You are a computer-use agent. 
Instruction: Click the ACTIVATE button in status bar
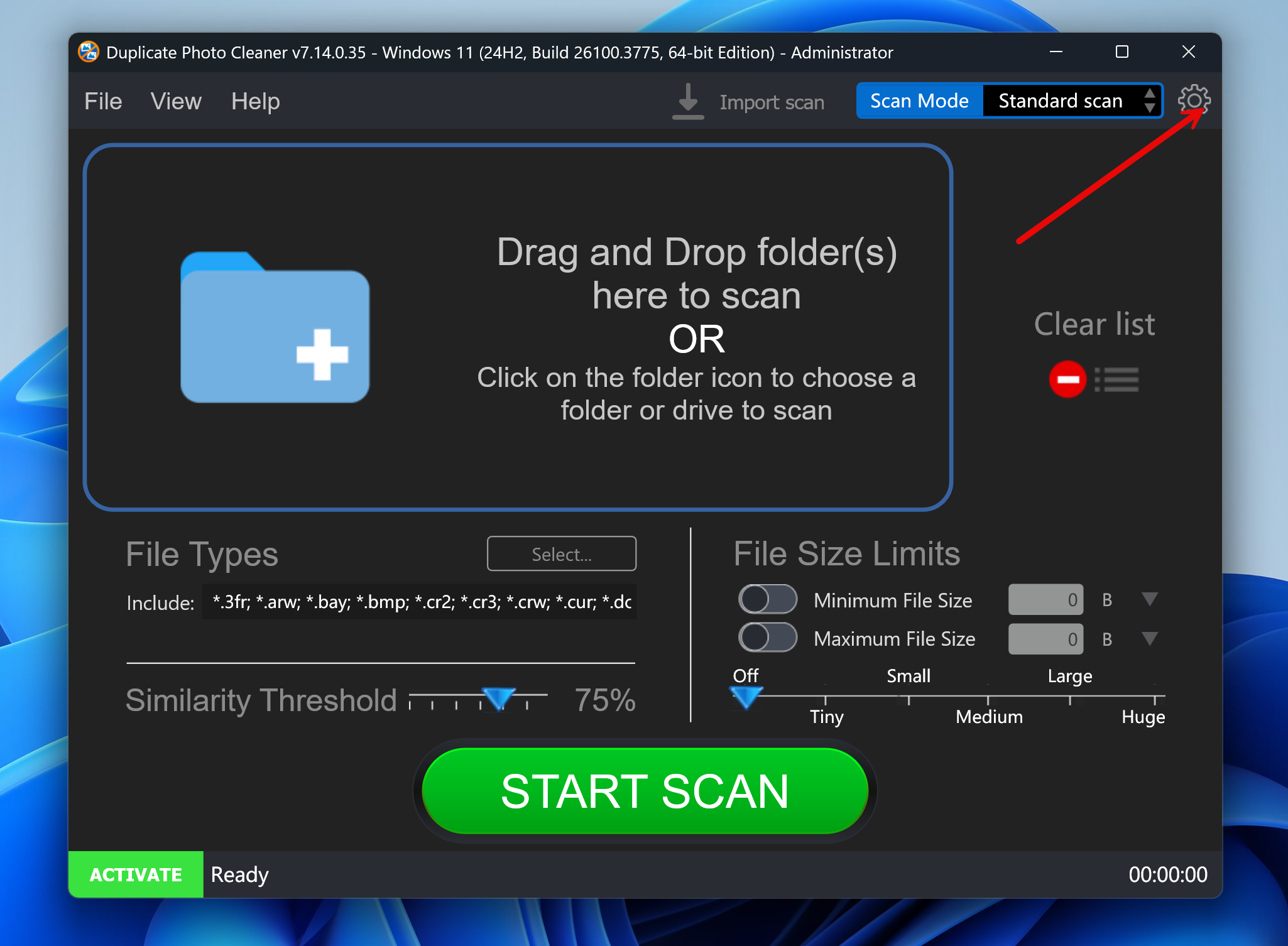[x=136, y=874]
